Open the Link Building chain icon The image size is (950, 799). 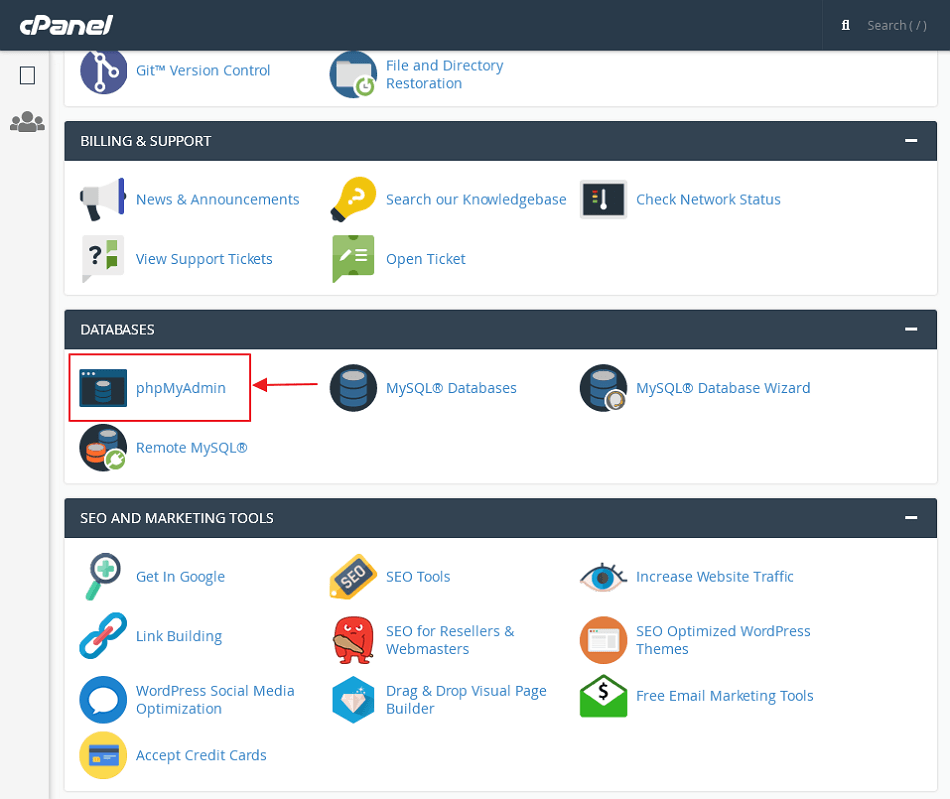[x=103, y=636]
